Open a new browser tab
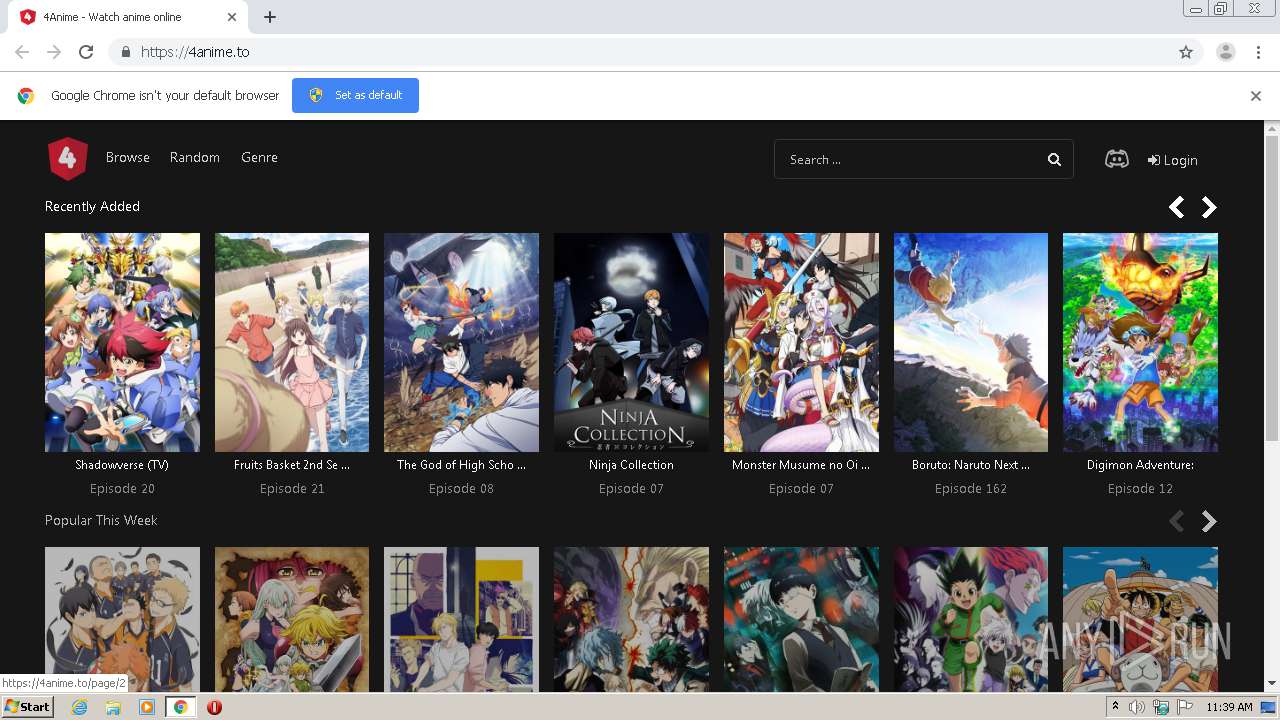Image resolution: width=1280 pixels, height=720 pixels. 270,17
